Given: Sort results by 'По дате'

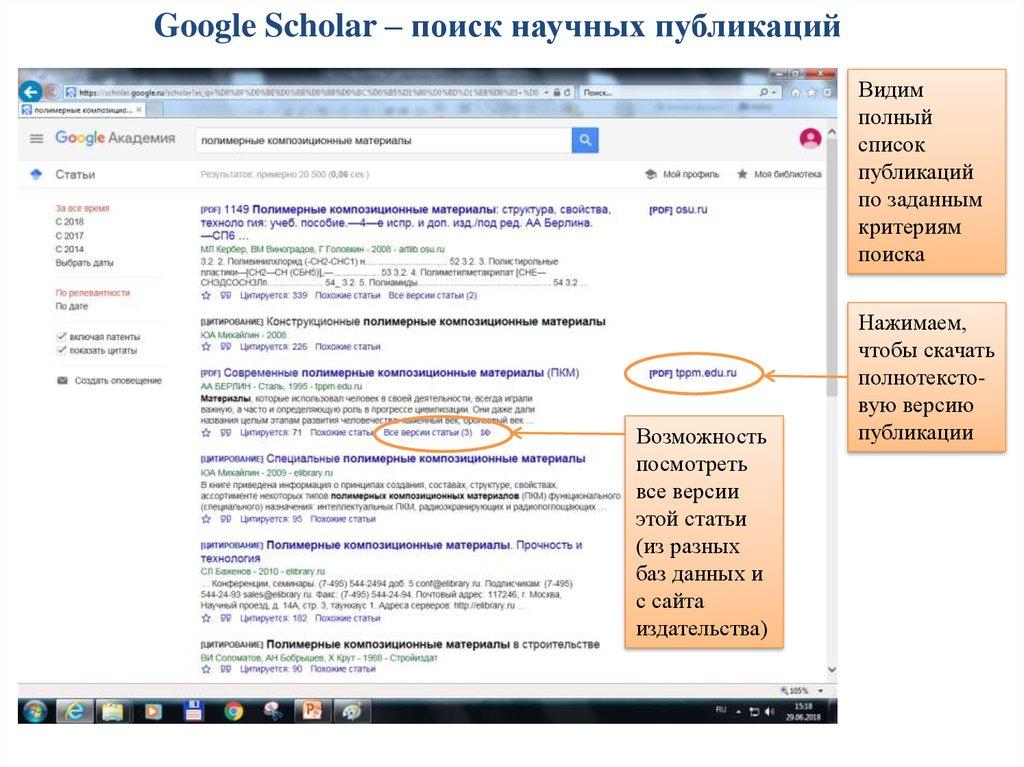Looking at the screenshot, I should pos(72,307).
